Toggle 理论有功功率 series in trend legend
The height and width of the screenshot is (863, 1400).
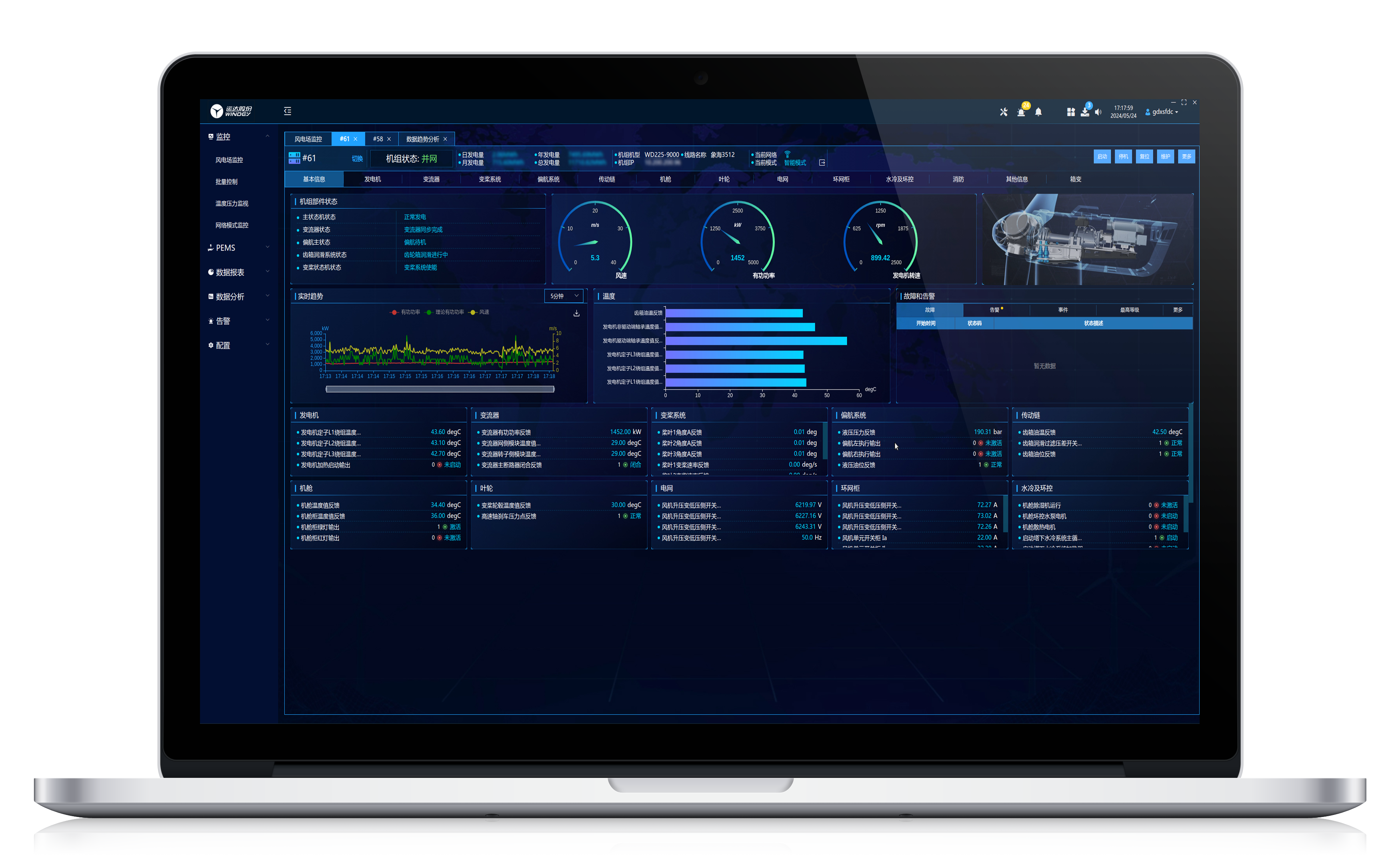[444, 312]
